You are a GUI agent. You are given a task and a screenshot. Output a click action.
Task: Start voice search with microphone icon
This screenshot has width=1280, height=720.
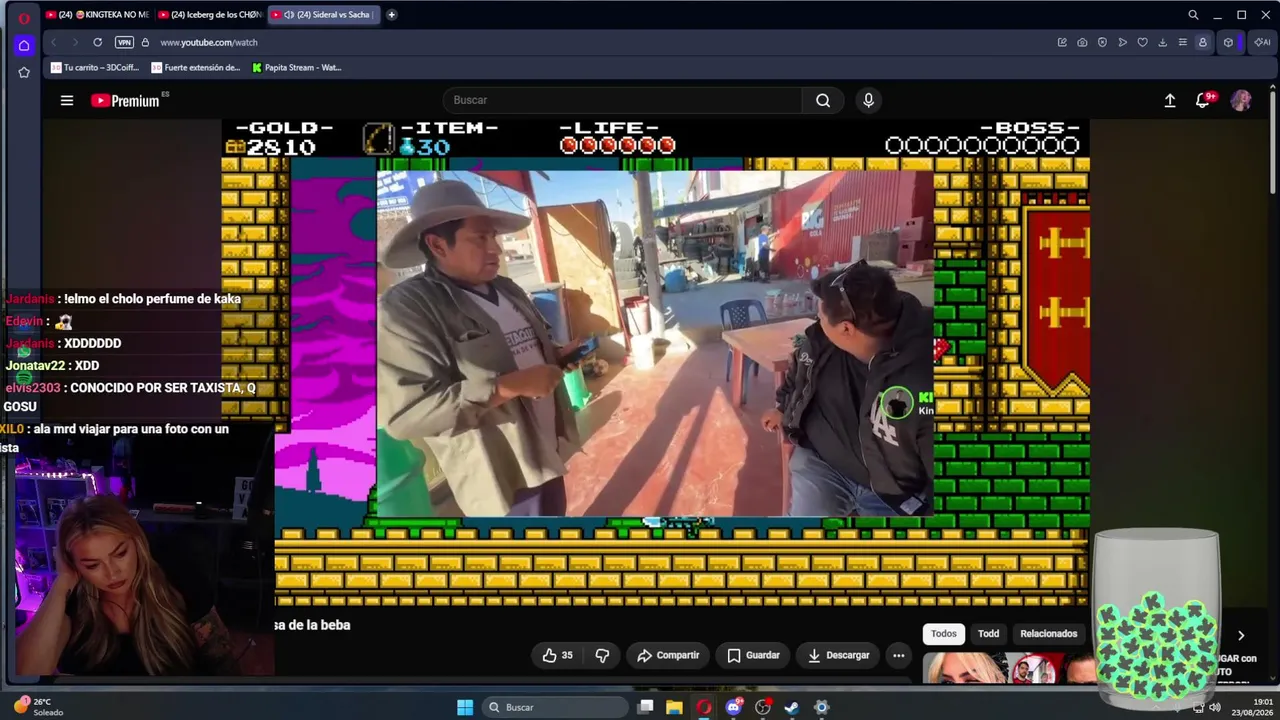(868, 100)
